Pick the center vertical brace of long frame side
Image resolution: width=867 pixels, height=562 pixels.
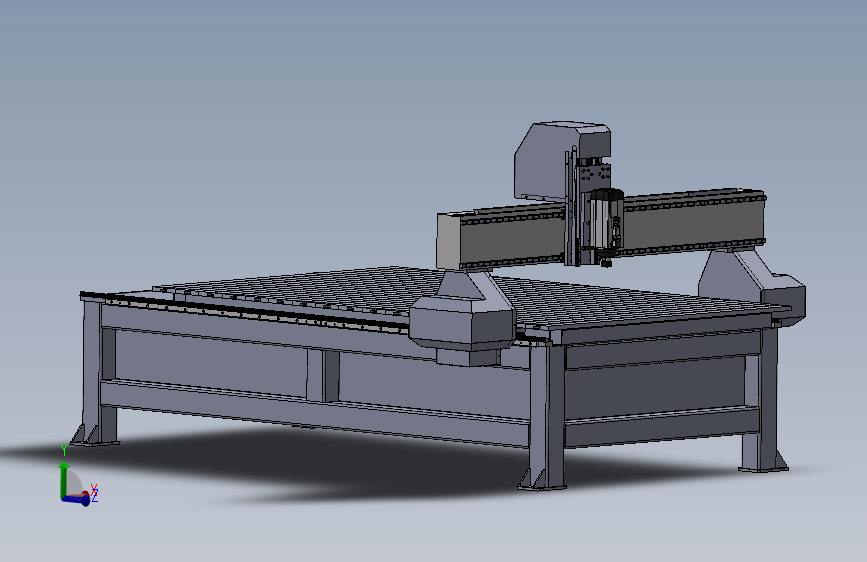[x=323, y=375]
